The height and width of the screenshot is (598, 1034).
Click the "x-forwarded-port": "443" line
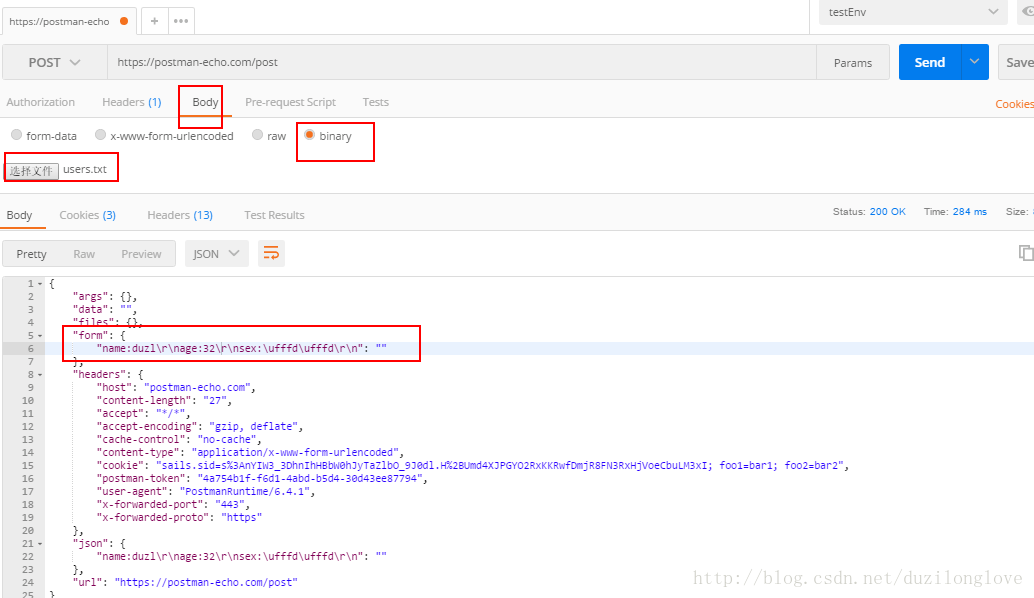click(x=173, y=505)
